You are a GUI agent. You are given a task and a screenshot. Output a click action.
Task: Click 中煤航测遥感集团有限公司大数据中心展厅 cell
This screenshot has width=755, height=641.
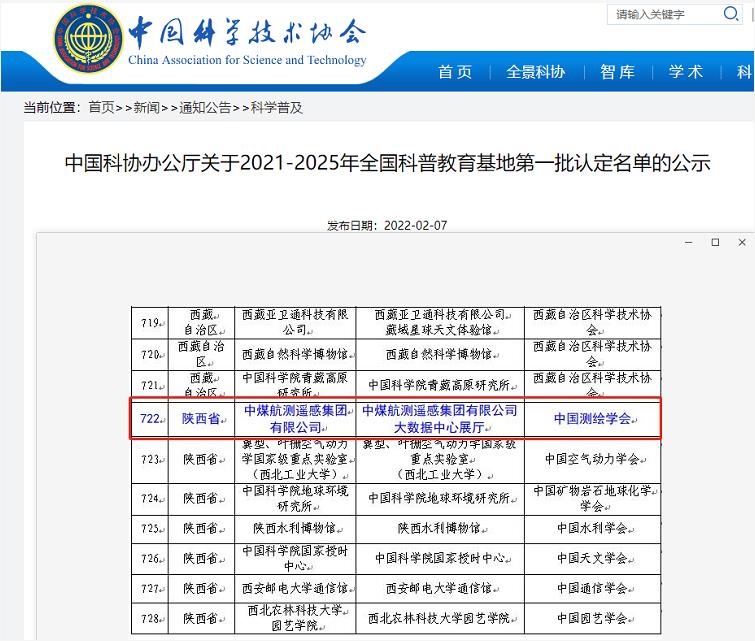pos(440,419)
